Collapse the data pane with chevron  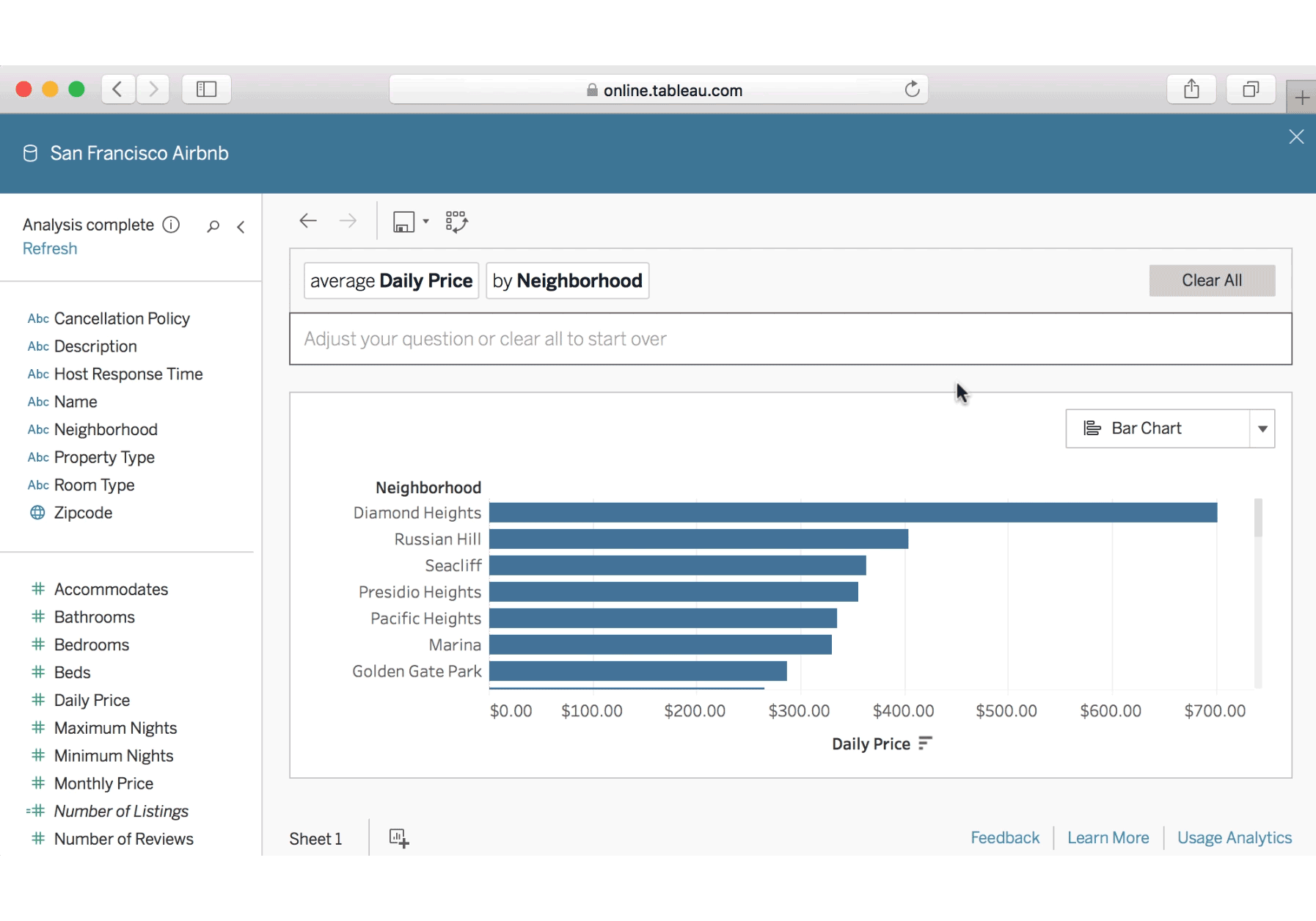tap(241, 227)
